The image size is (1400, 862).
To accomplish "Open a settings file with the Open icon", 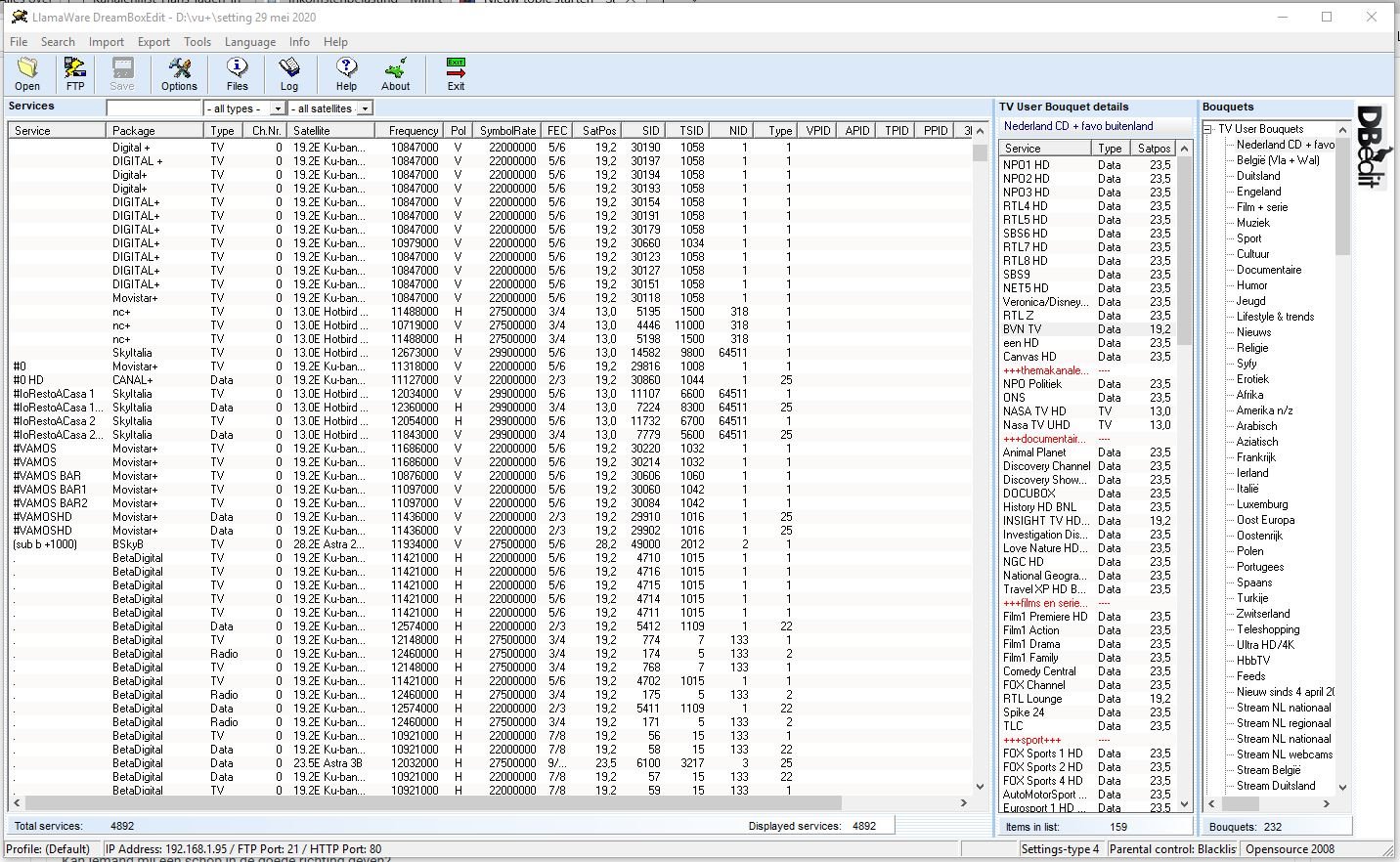I will 27,74.
